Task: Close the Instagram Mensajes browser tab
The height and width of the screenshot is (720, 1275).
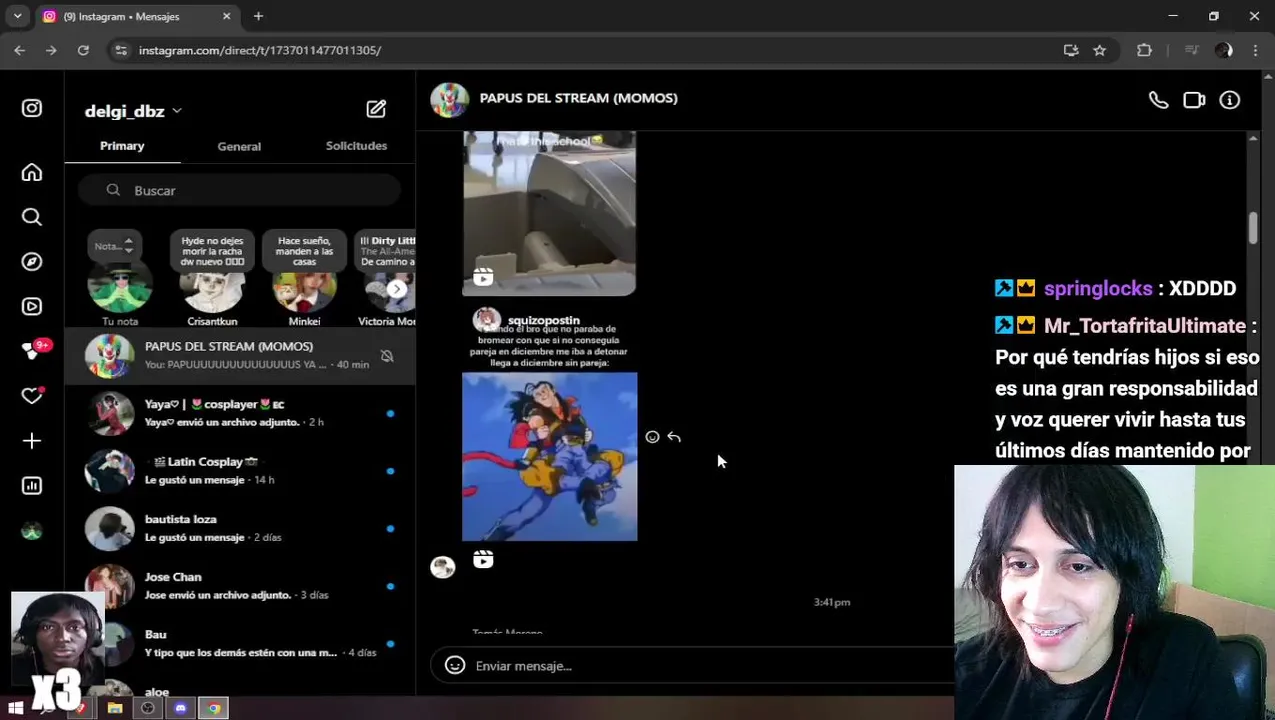Action: [226, 16]
